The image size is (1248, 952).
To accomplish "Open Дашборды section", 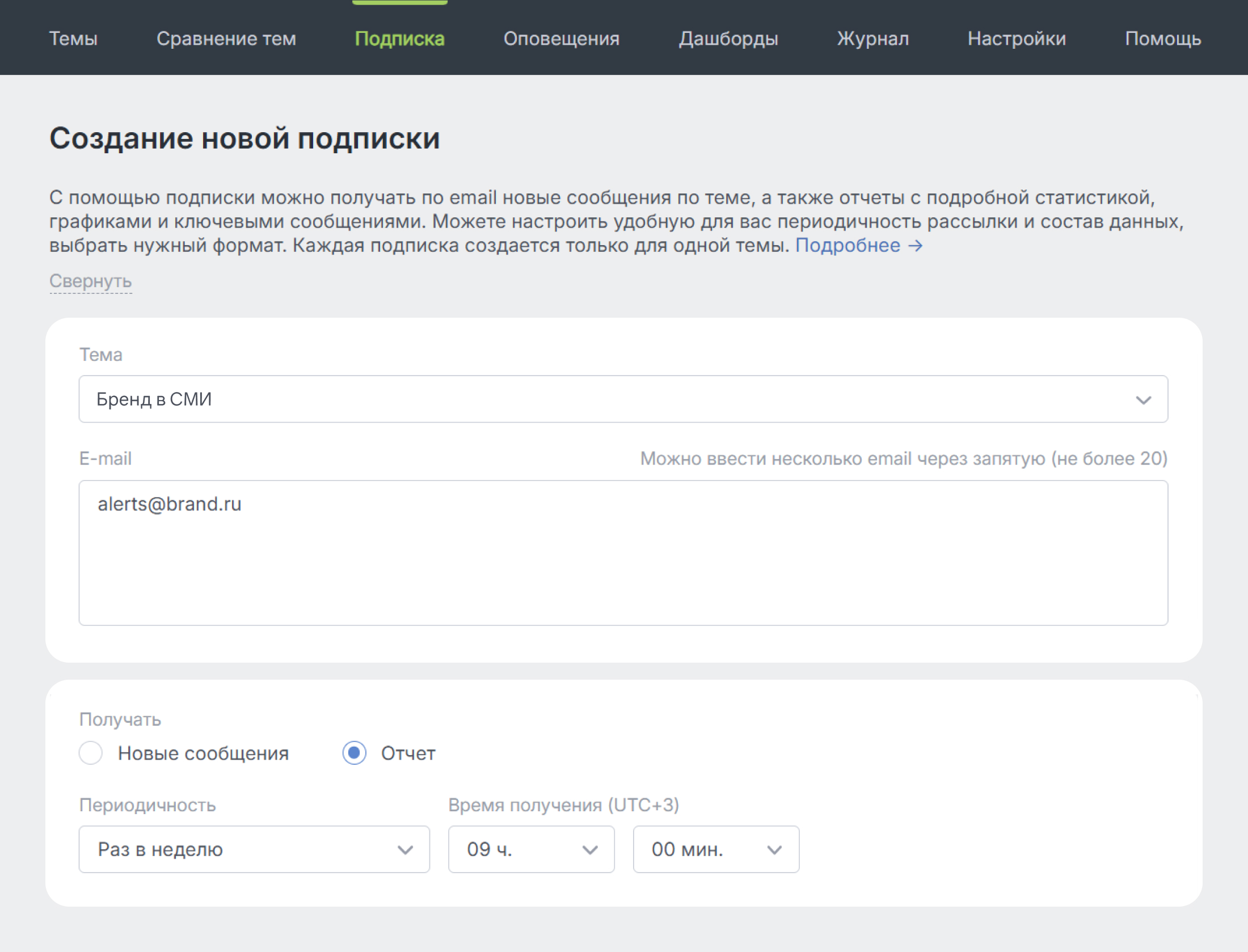I will [728, 39].
